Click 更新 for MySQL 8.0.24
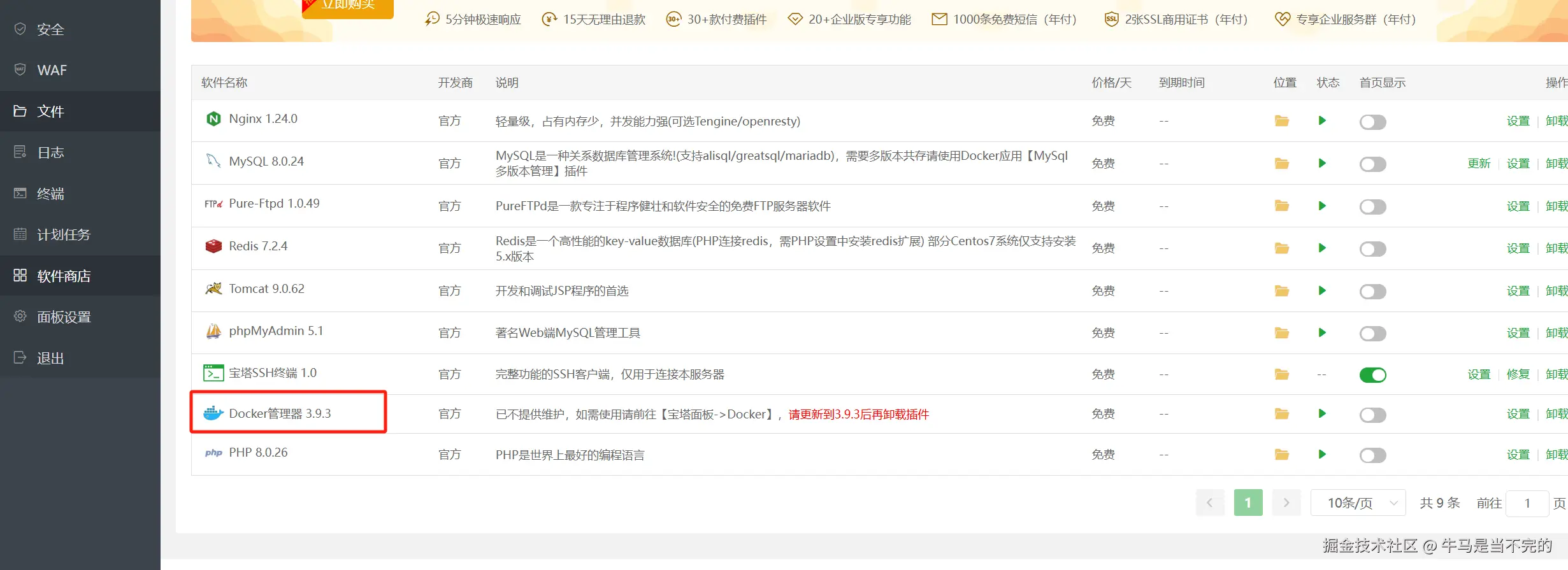The image size is (1568, 570). (1479, 164)
